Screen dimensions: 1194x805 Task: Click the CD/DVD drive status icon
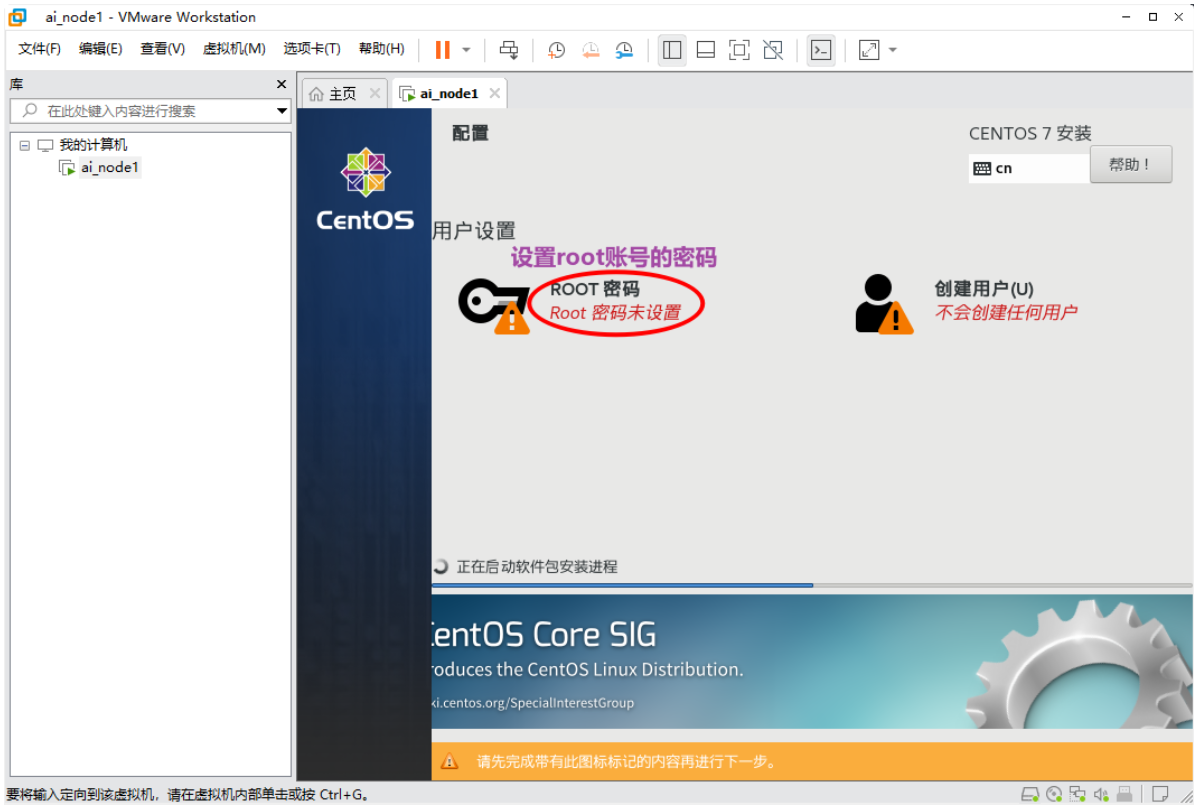click(1055, 793)
